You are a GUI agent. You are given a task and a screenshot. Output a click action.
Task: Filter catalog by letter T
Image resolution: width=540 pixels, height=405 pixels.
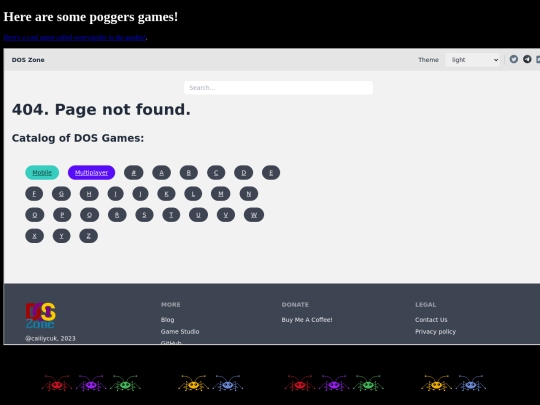(x=171, y=215)
